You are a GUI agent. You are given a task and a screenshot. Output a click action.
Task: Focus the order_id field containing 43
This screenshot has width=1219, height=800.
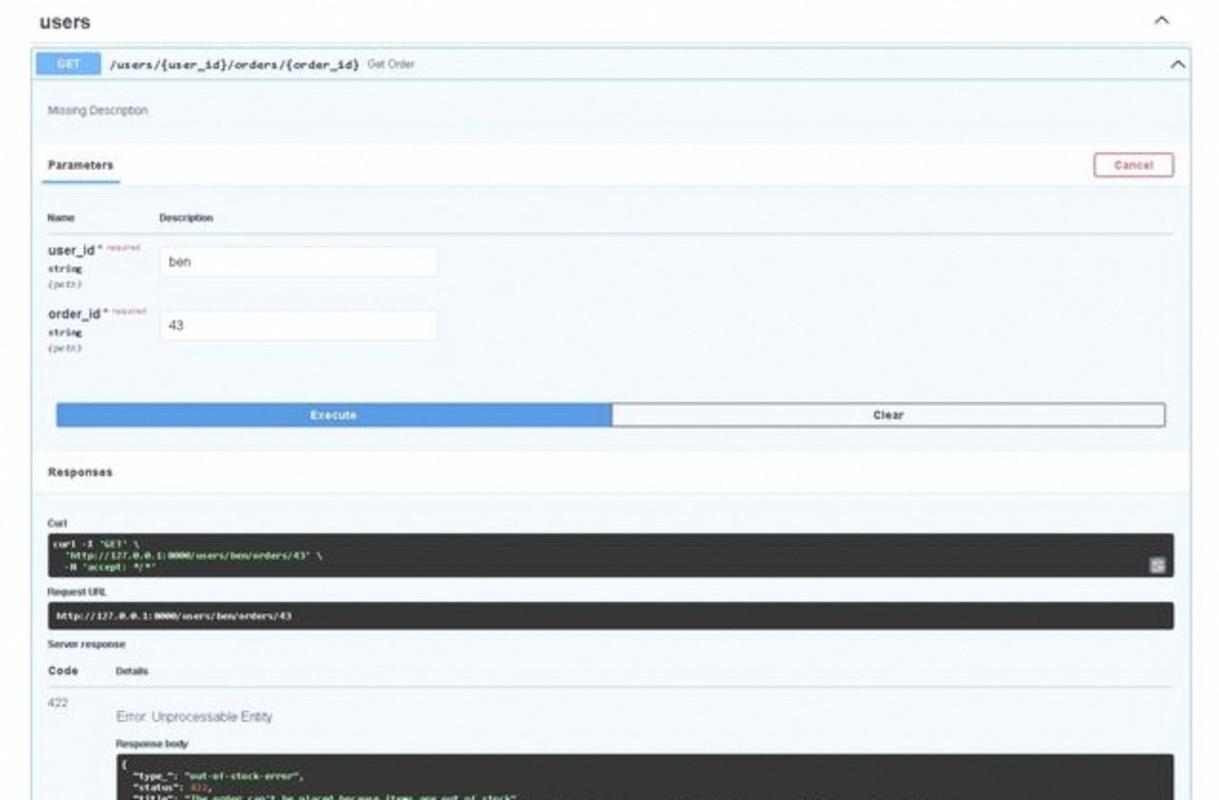click(298, 326)
